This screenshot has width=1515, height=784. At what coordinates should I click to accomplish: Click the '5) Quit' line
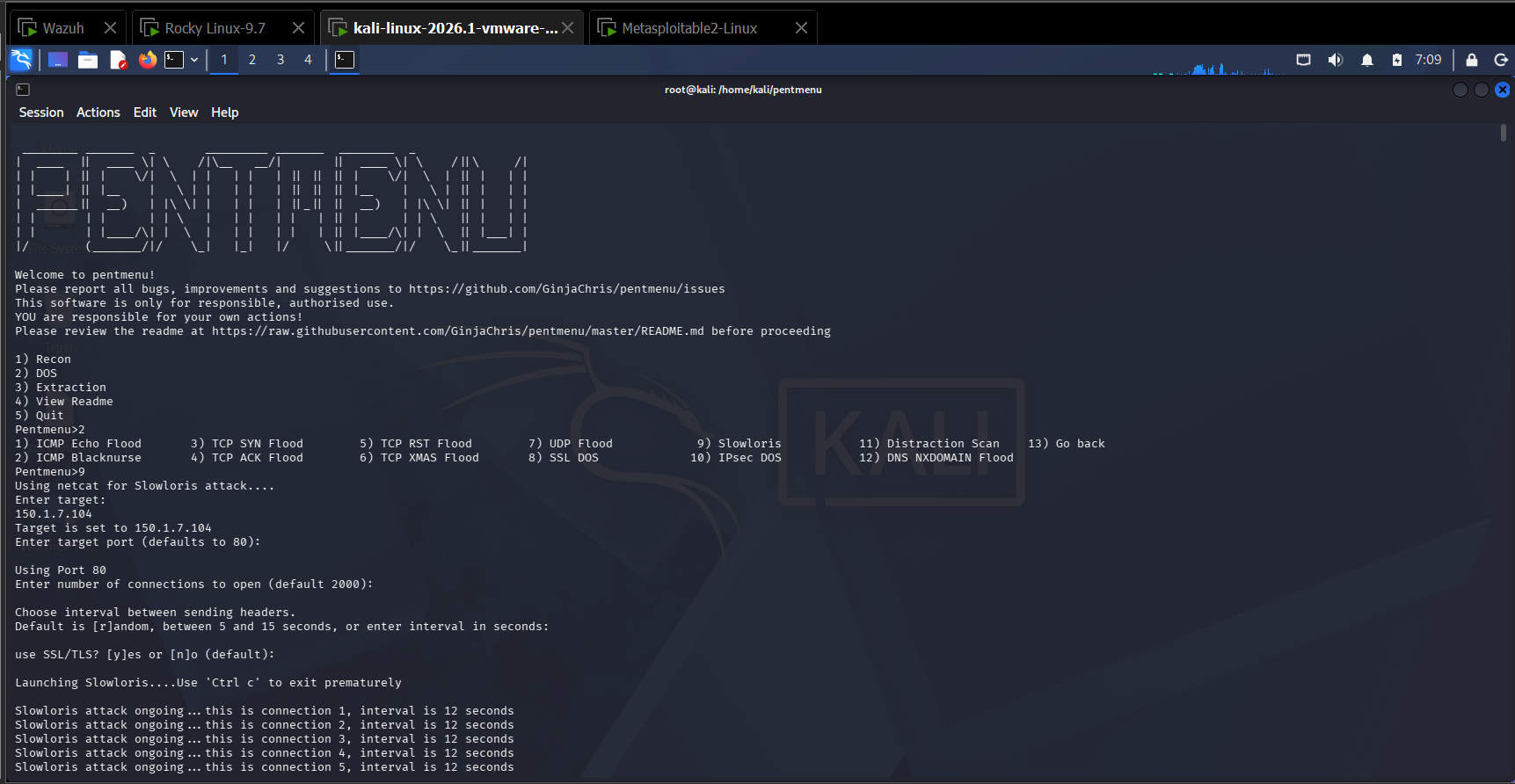[x=40, y=416]
